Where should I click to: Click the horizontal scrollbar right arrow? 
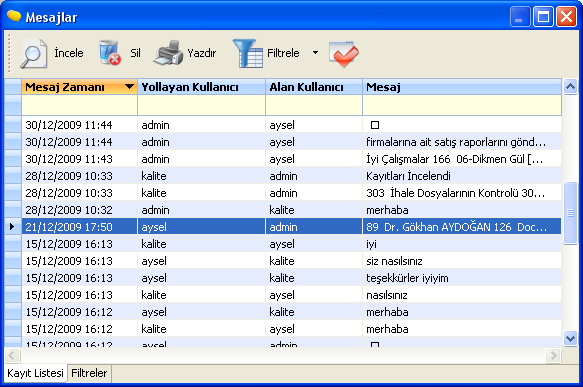(x=553, y=355)
